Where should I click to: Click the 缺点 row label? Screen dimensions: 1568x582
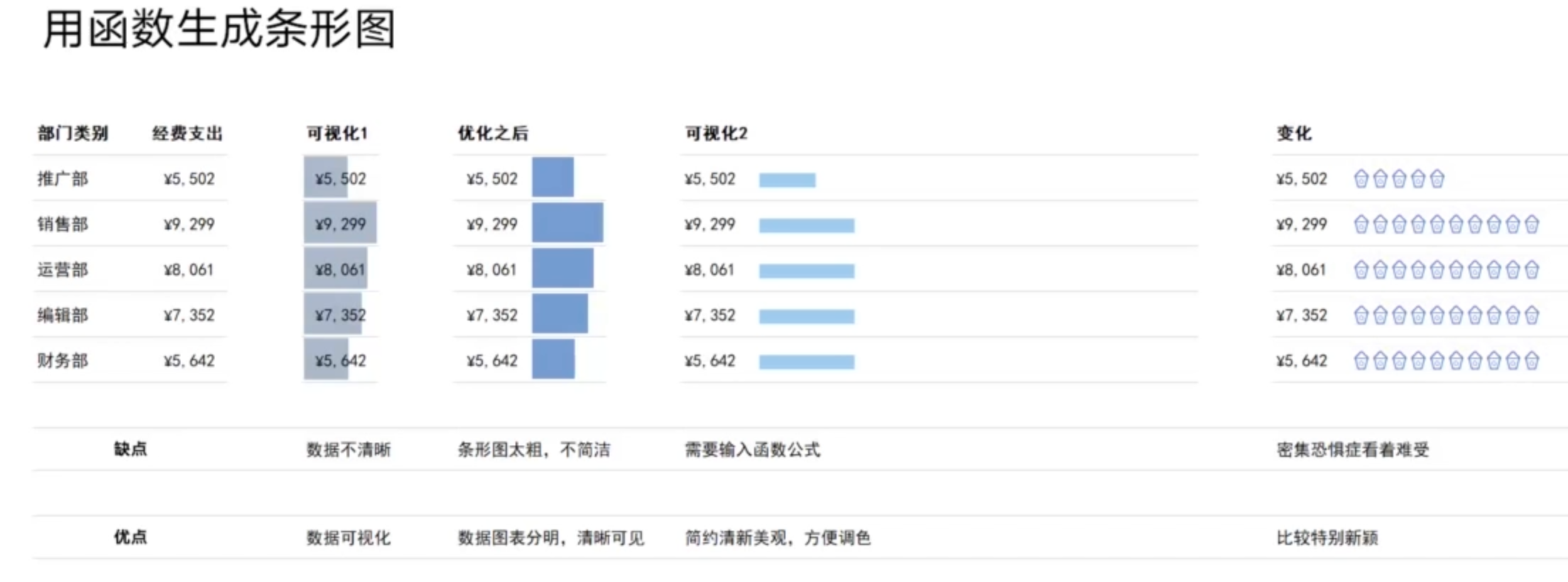pos(131,448)
